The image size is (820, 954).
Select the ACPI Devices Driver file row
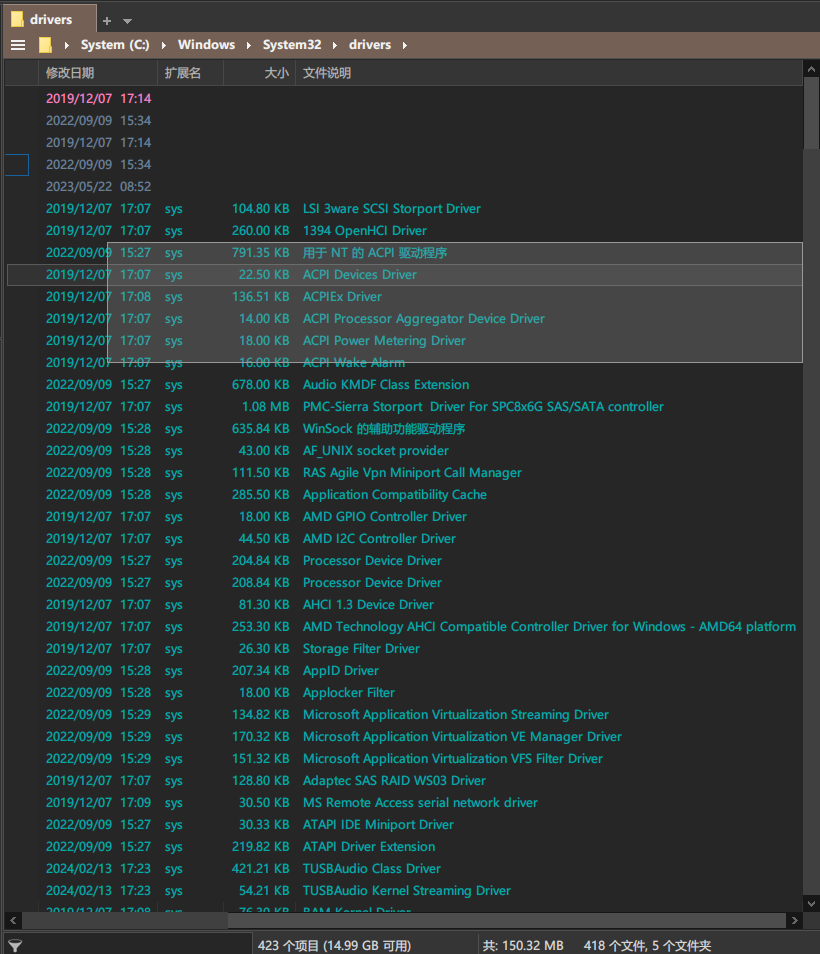click(x=360, y=275)
